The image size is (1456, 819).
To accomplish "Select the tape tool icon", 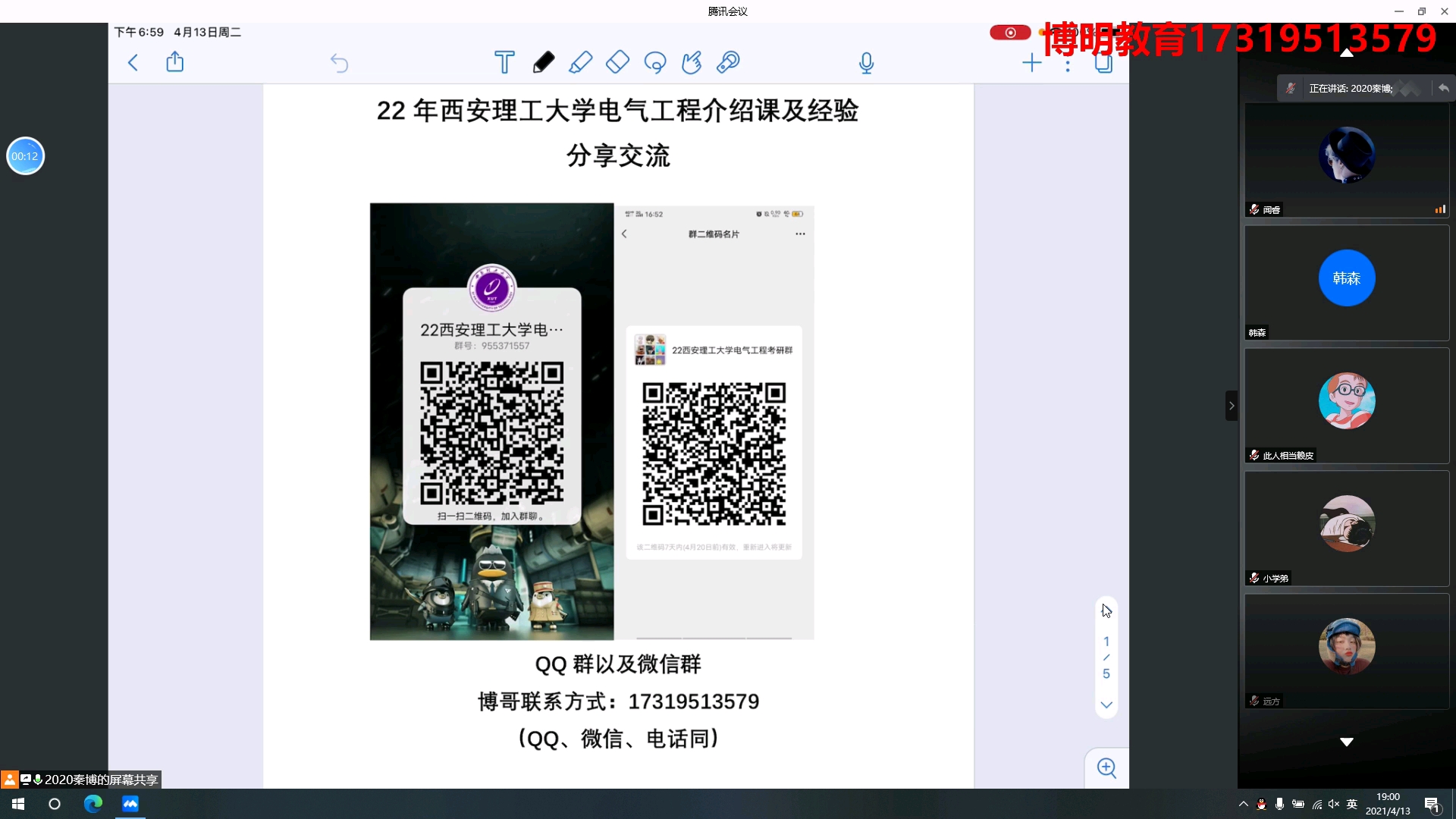I will coord(728,62).
